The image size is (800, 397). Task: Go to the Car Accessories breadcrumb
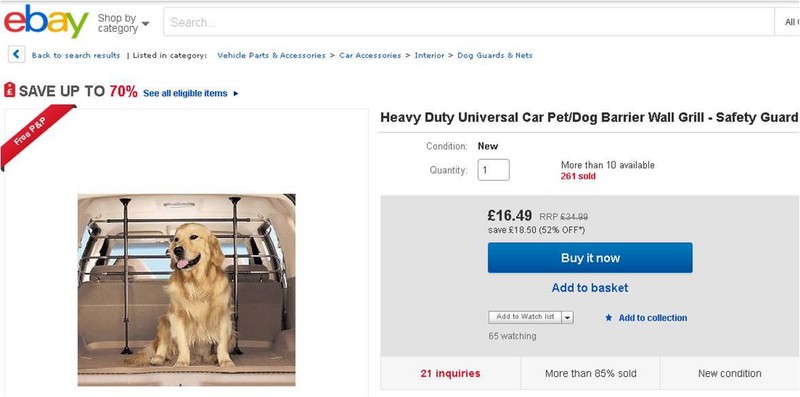(x=370, y=55)
